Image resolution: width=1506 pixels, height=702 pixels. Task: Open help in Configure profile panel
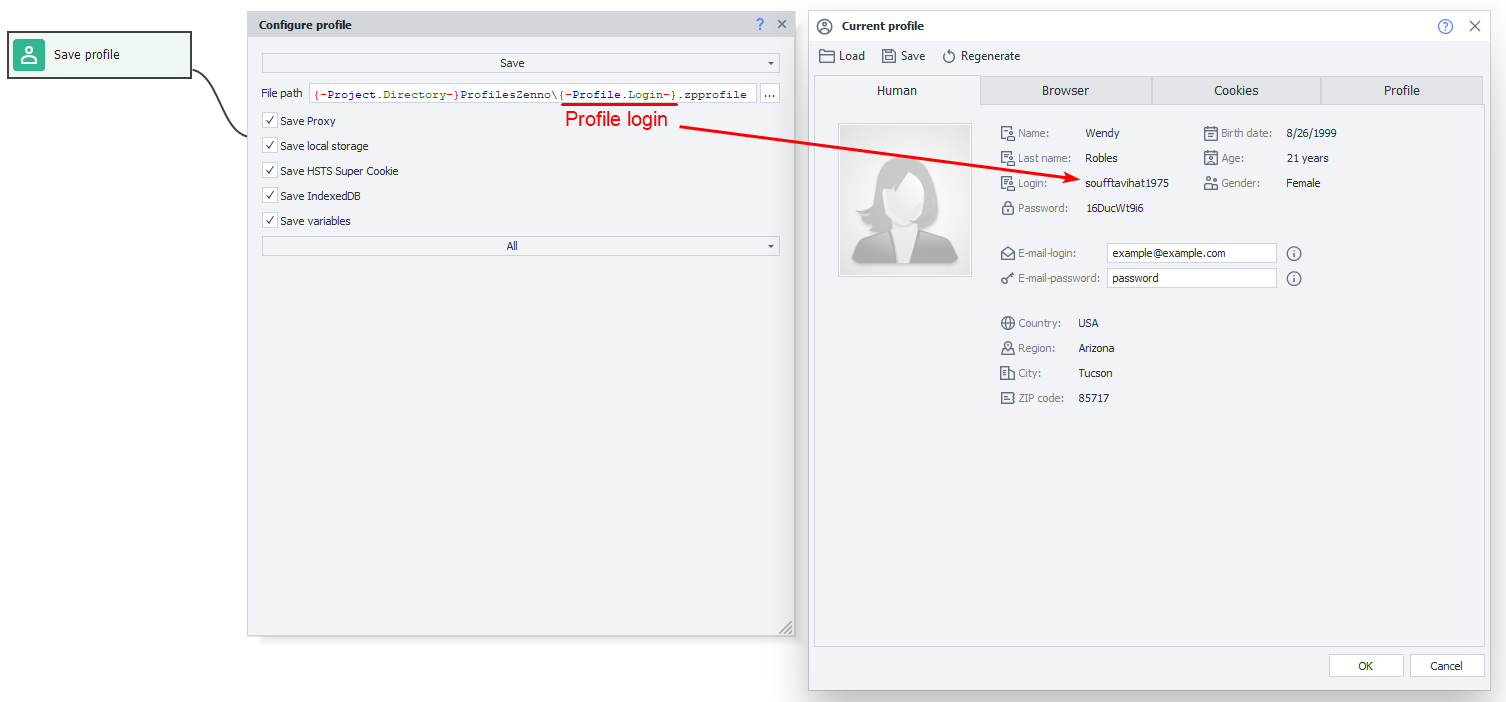(x=759, y=25)
